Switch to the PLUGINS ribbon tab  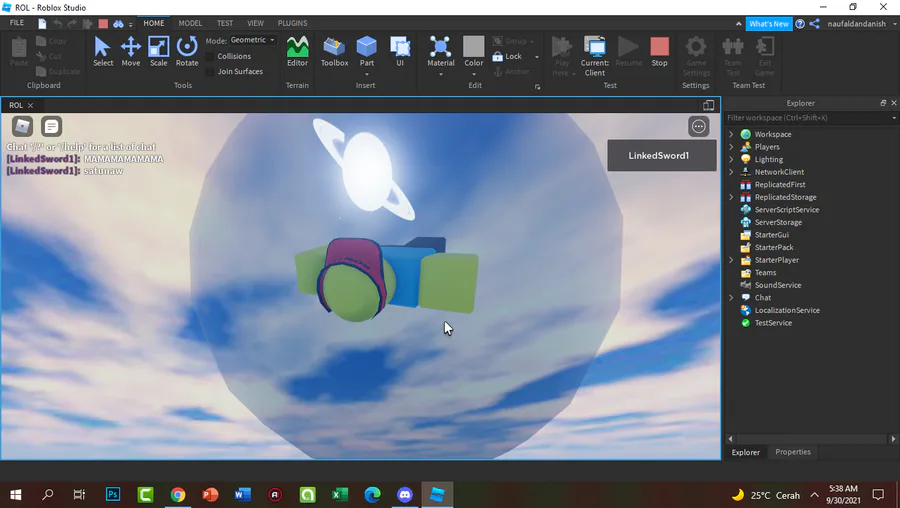pos(292,24)
